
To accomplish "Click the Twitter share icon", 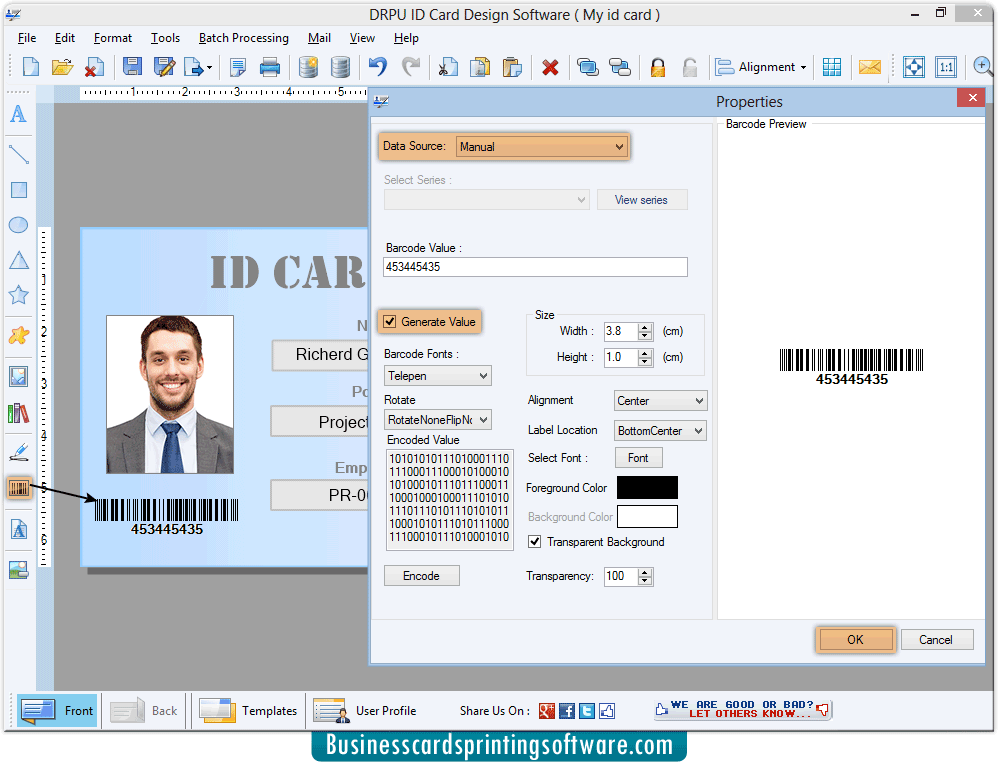I will pyautogui.click(x=587, y=710).
